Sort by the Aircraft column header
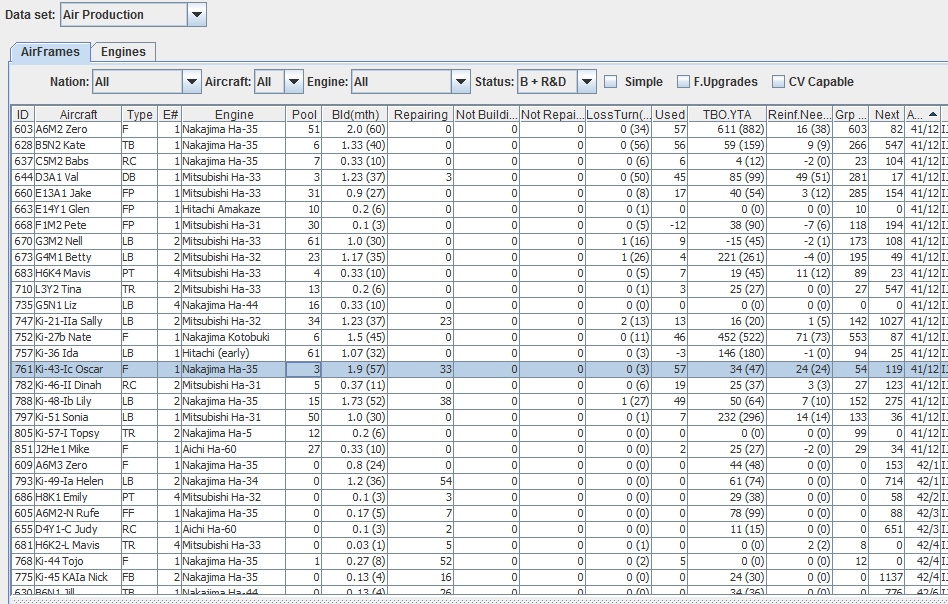The height and width of the screenshot is (604, 948). tap(78, 114)
